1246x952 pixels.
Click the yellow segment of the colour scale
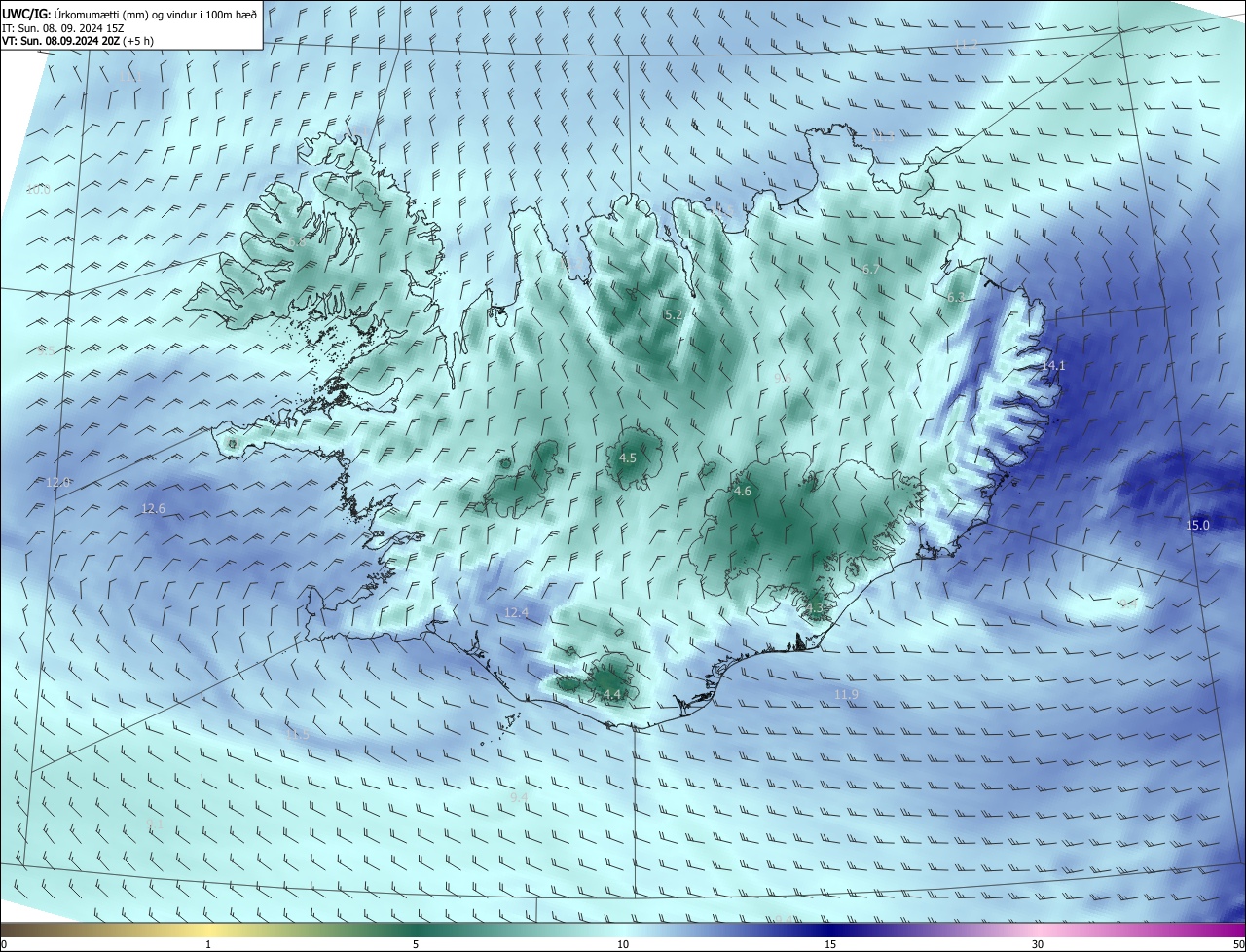tap(208, 930)
